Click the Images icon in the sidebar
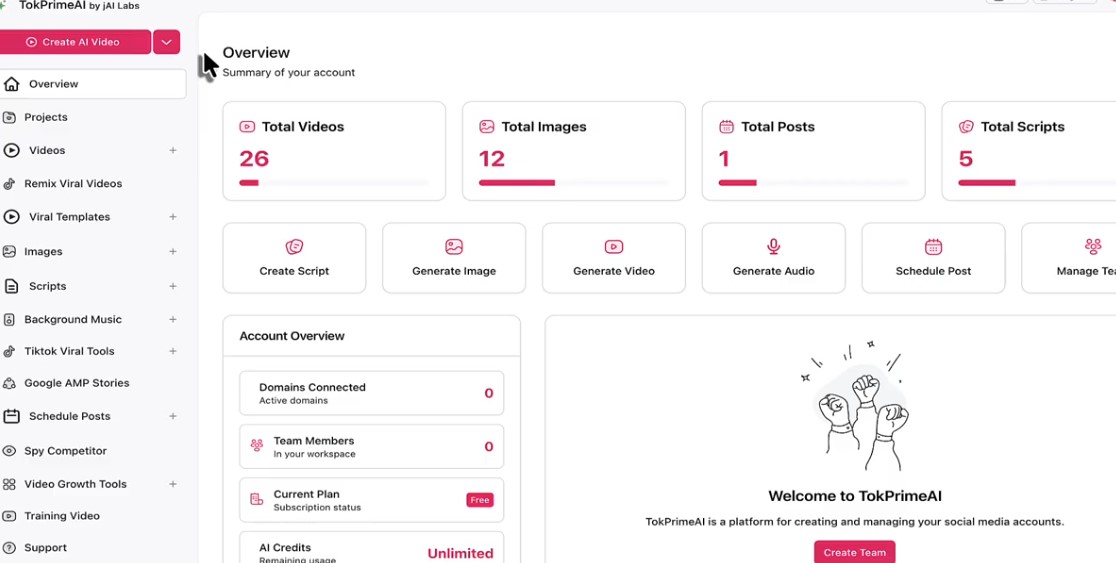1116x563 pixels. click(x=9, y=252)
